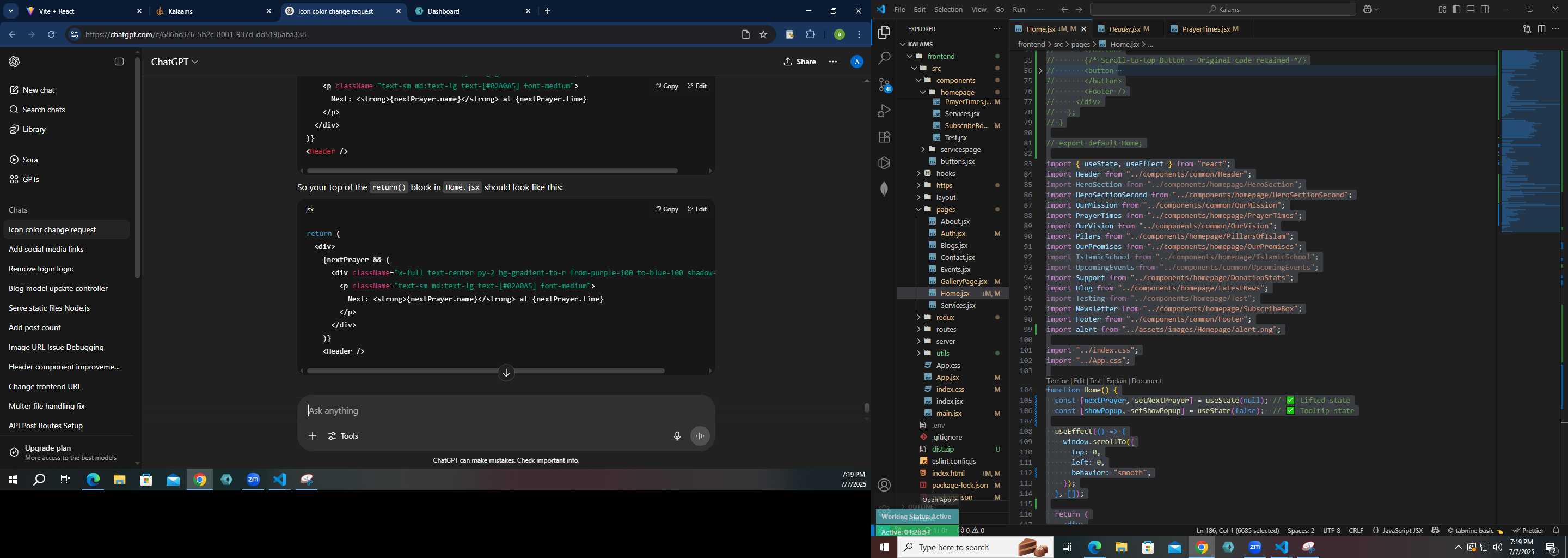Unfold collapsed code at line 56
1568x558 pixels.
click(1040, 71)
